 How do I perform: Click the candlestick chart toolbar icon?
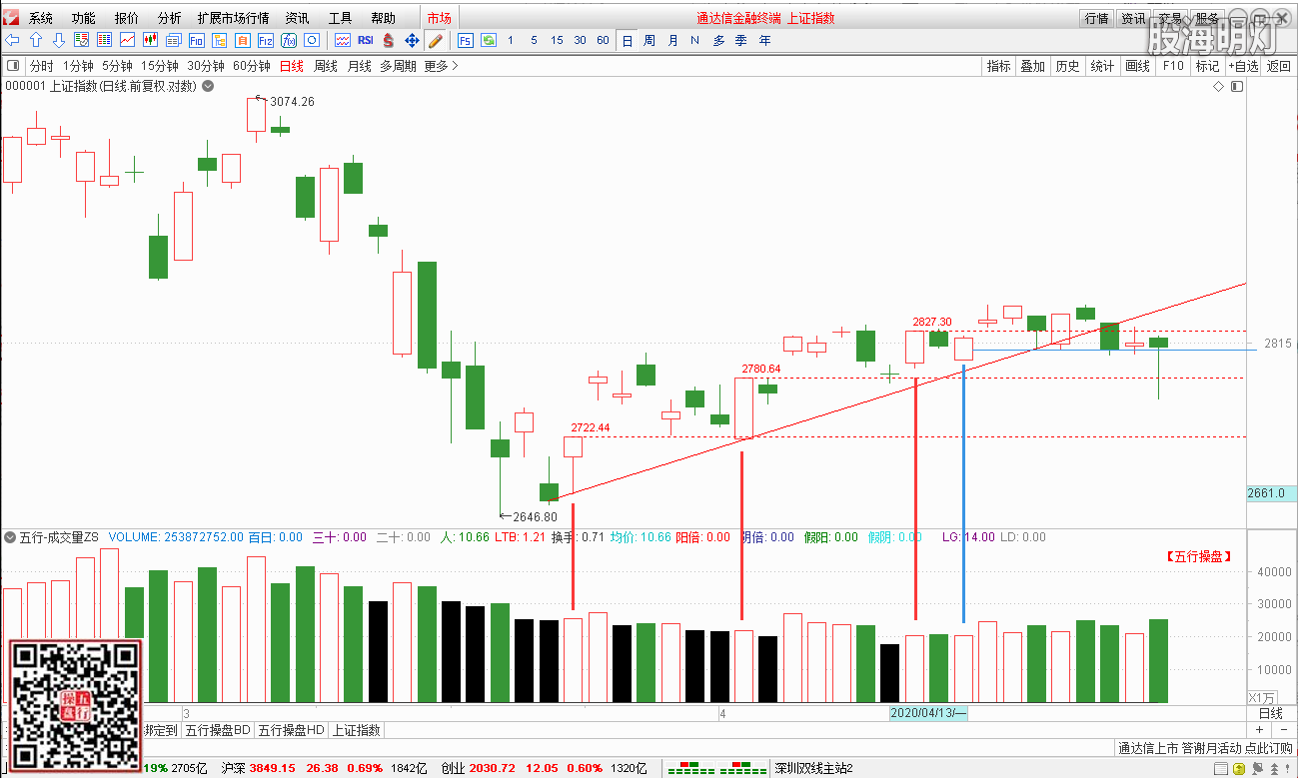tap(151, 41)
